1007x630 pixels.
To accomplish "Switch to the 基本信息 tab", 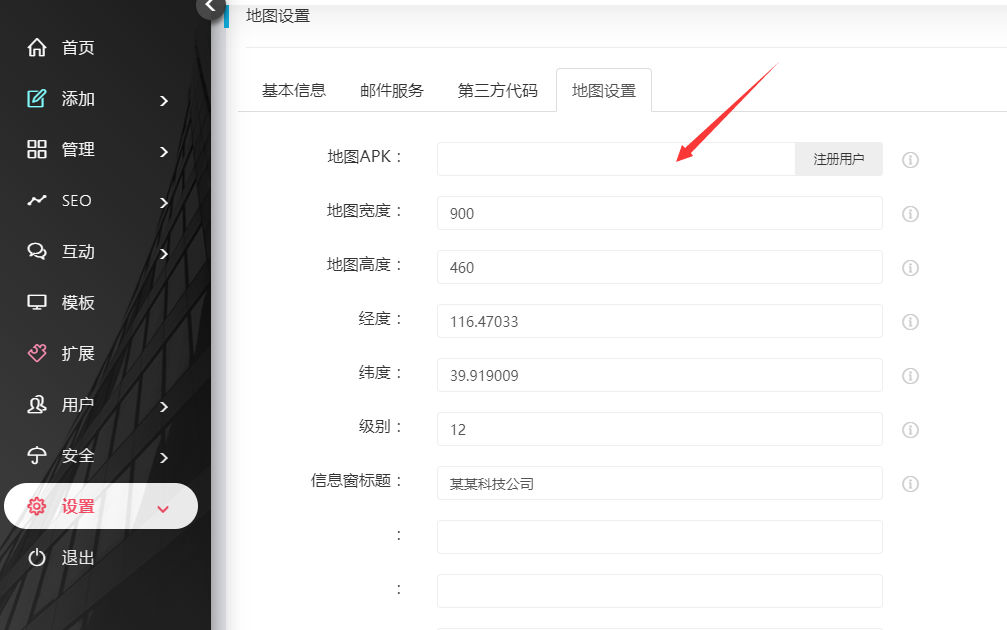I will [x=293, y=89].
